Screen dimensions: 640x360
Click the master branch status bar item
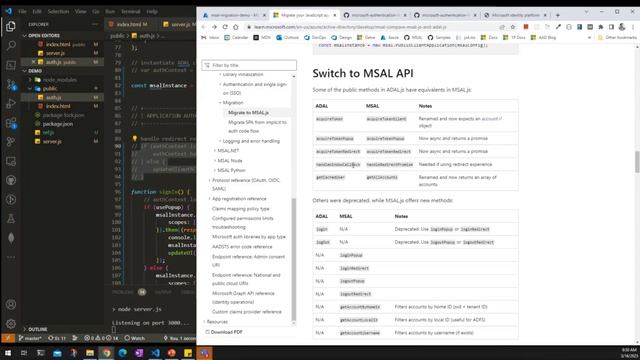30,338
